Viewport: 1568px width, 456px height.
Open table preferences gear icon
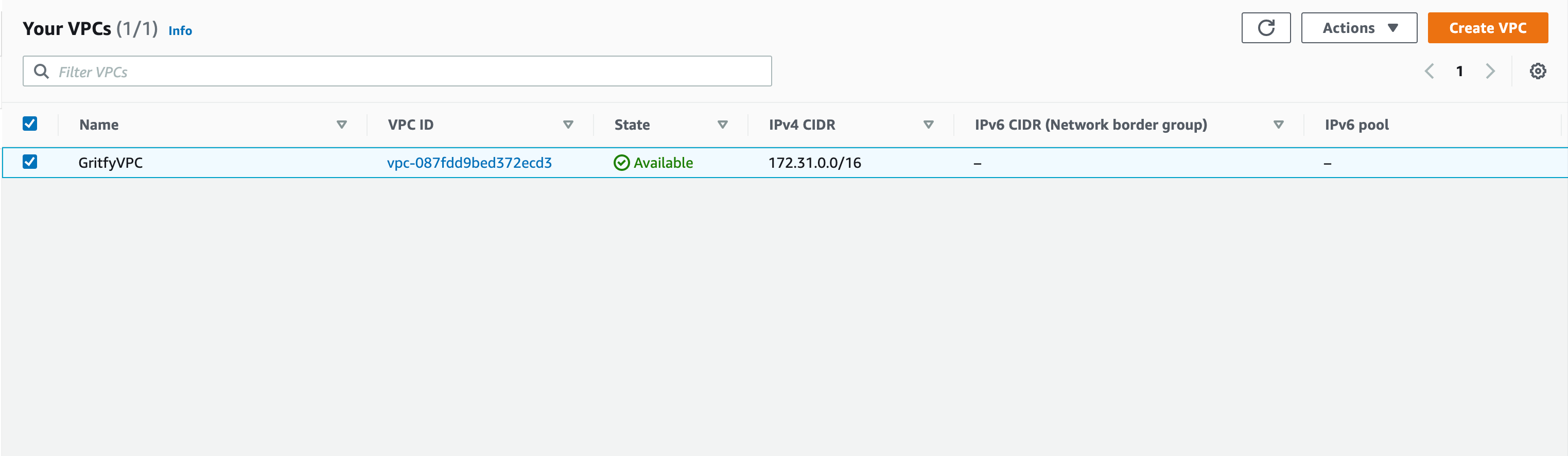pos(1538,71)
